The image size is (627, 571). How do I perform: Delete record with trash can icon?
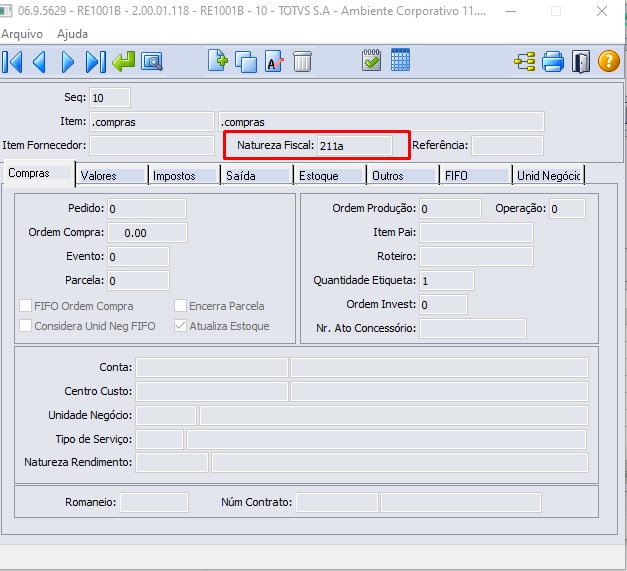[x=302, y=61]
